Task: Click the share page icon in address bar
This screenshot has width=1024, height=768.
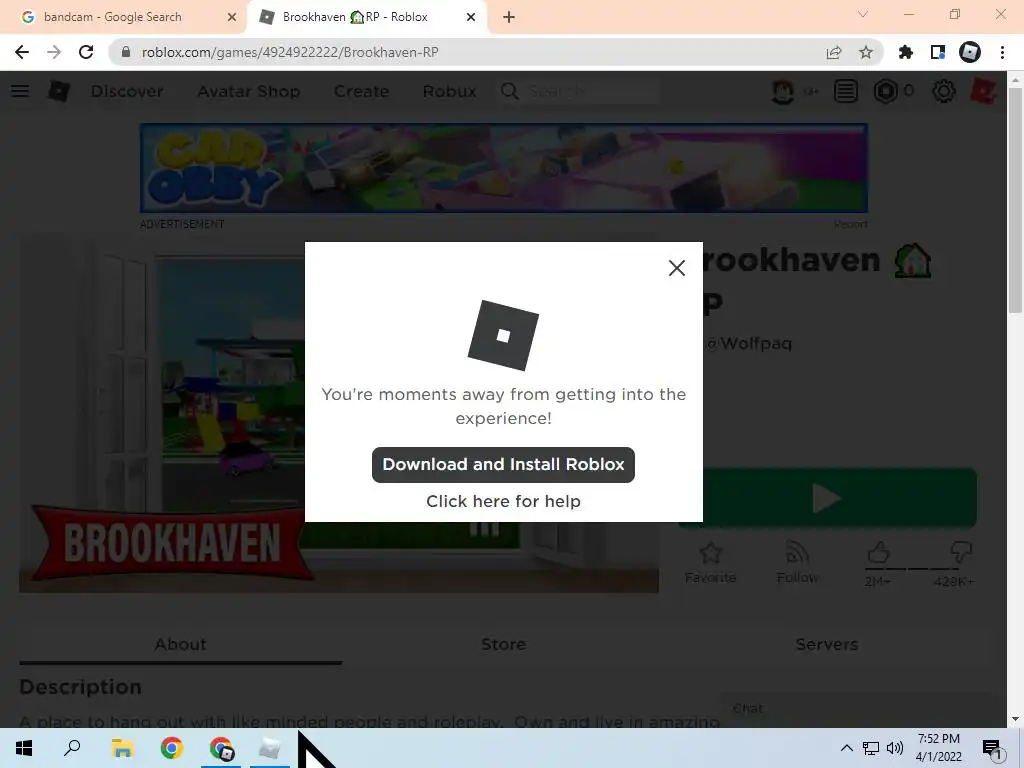Action: pos(834,52)
